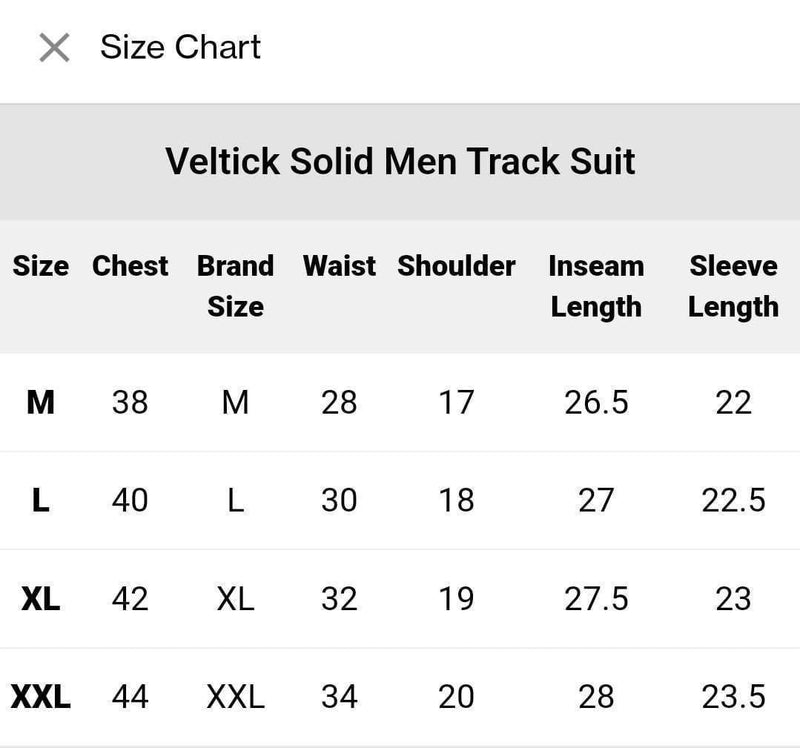Image resolution: width=800 pixels, height=748 pixels.
Task: Click inseam length value 27.5
Action: click(x=596, y=598)
